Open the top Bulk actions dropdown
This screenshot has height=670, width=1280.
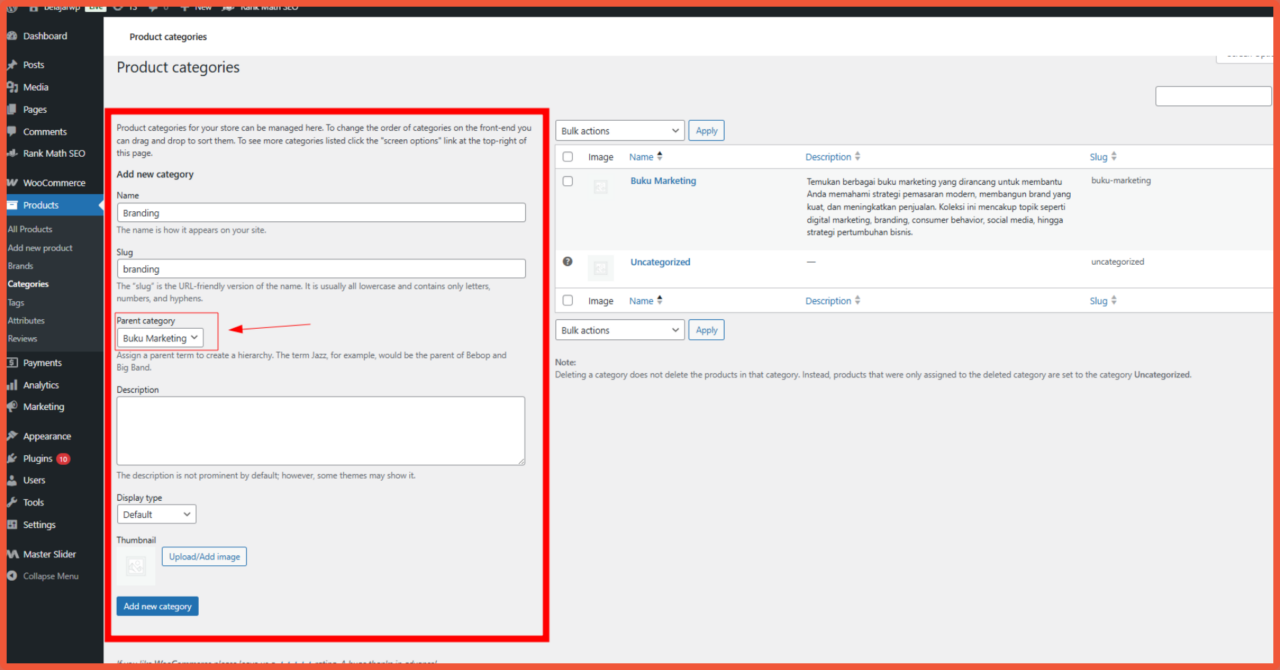[619, 131]
